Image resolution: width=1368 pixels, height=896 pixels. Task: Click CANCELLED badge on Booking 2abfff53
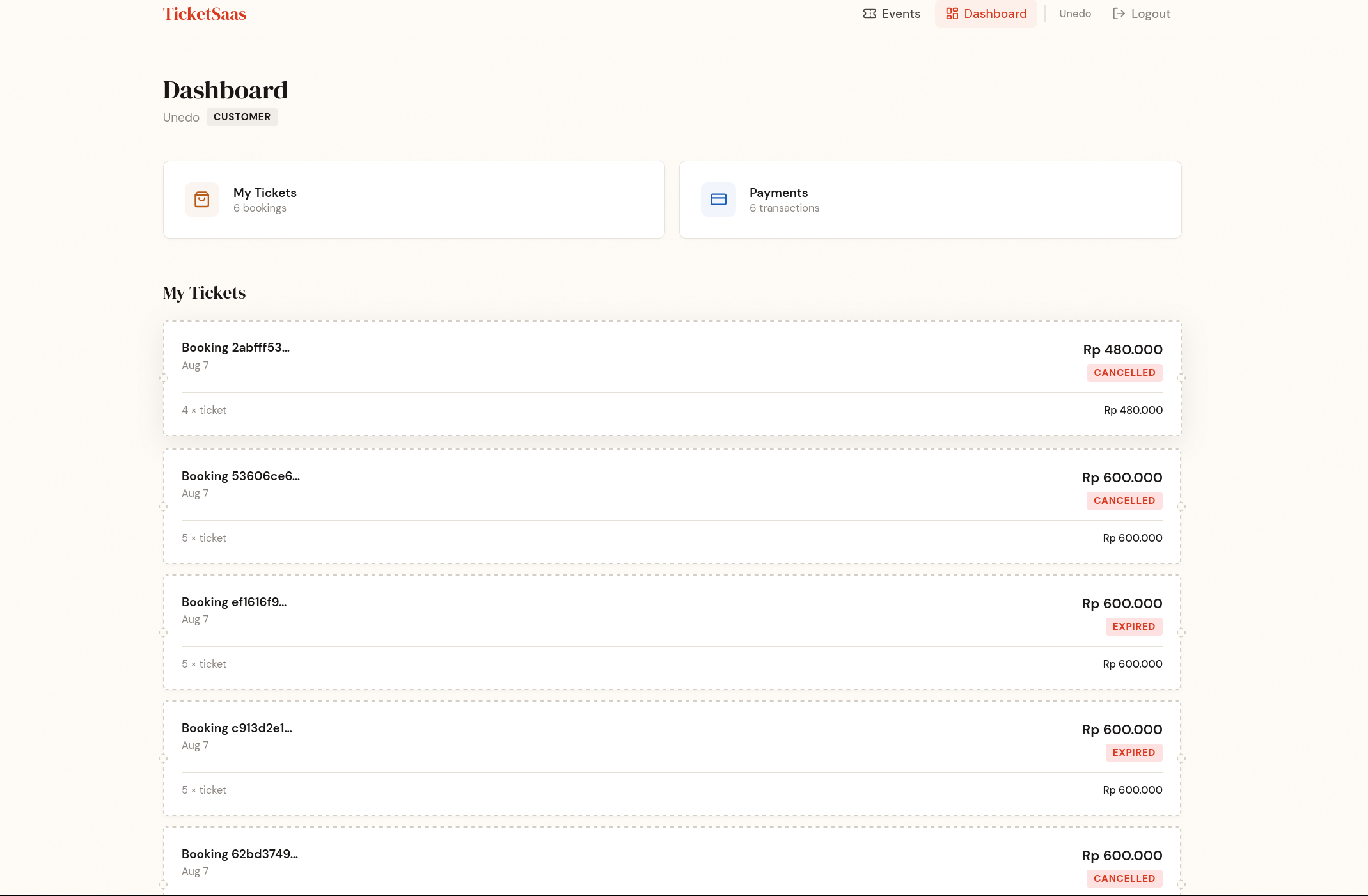tap(1124, 373)
